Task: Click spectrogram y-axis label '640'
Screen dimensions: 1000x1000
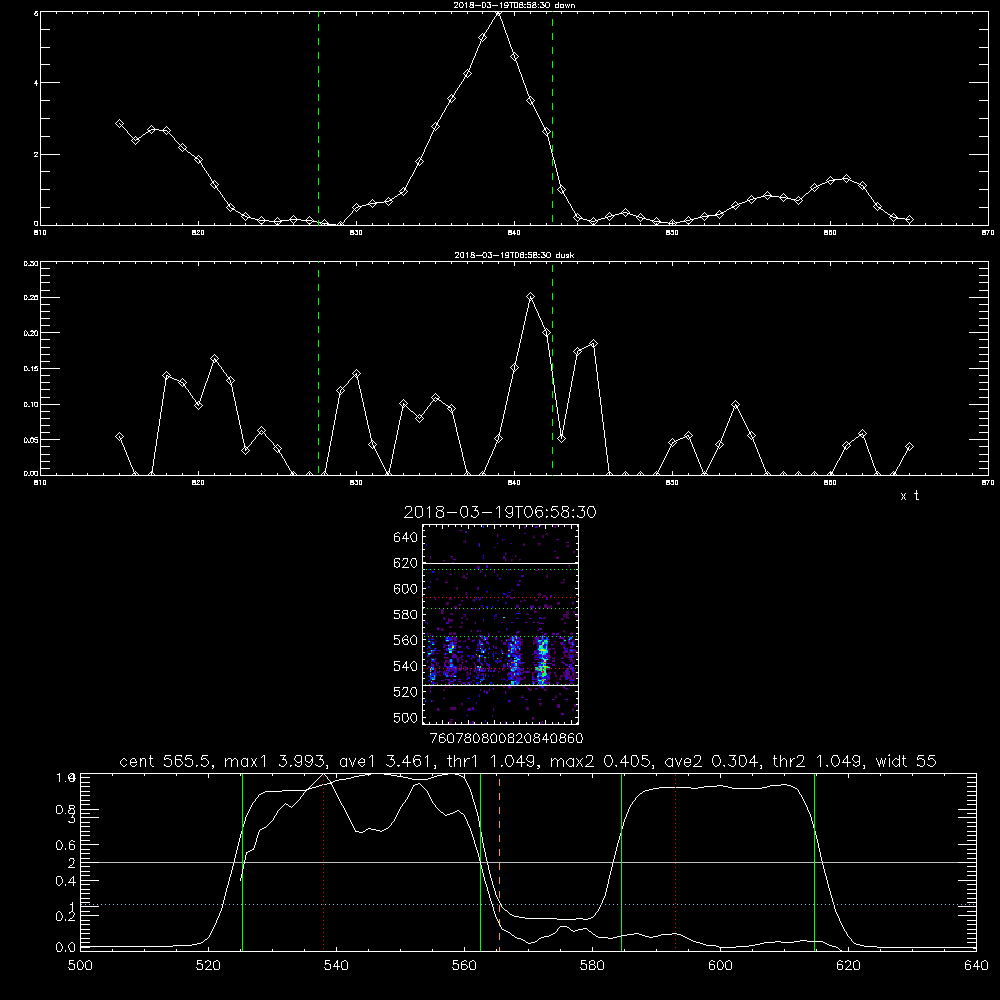Action: tap(406, 537)
